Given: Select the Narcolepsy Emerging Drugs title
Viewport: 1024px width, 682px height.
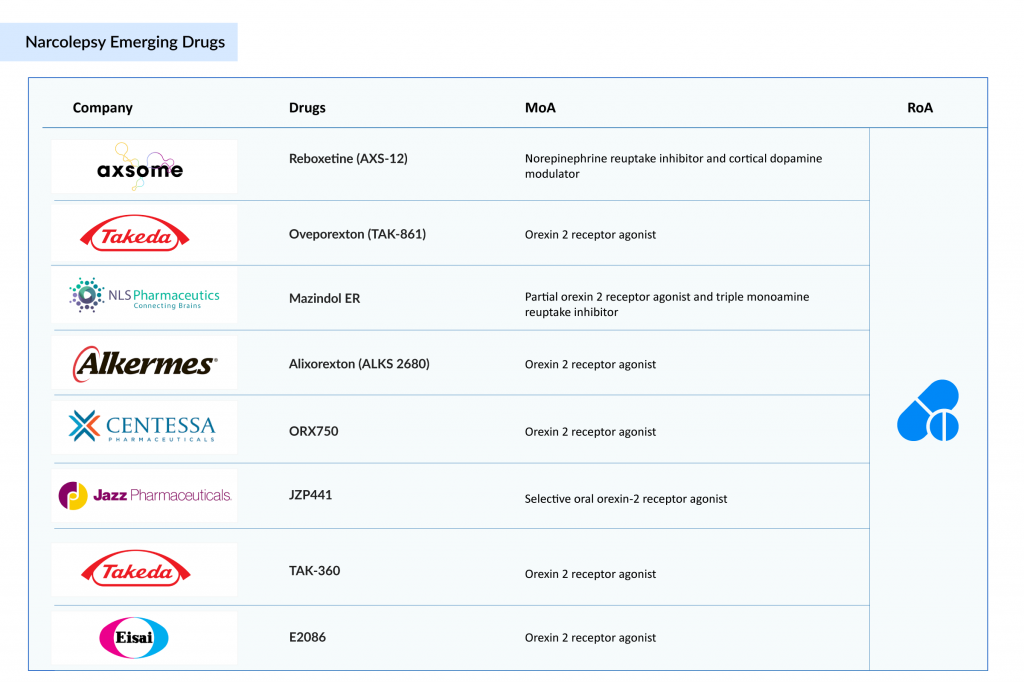Looking at the screenshot, I should pos(125,42).
